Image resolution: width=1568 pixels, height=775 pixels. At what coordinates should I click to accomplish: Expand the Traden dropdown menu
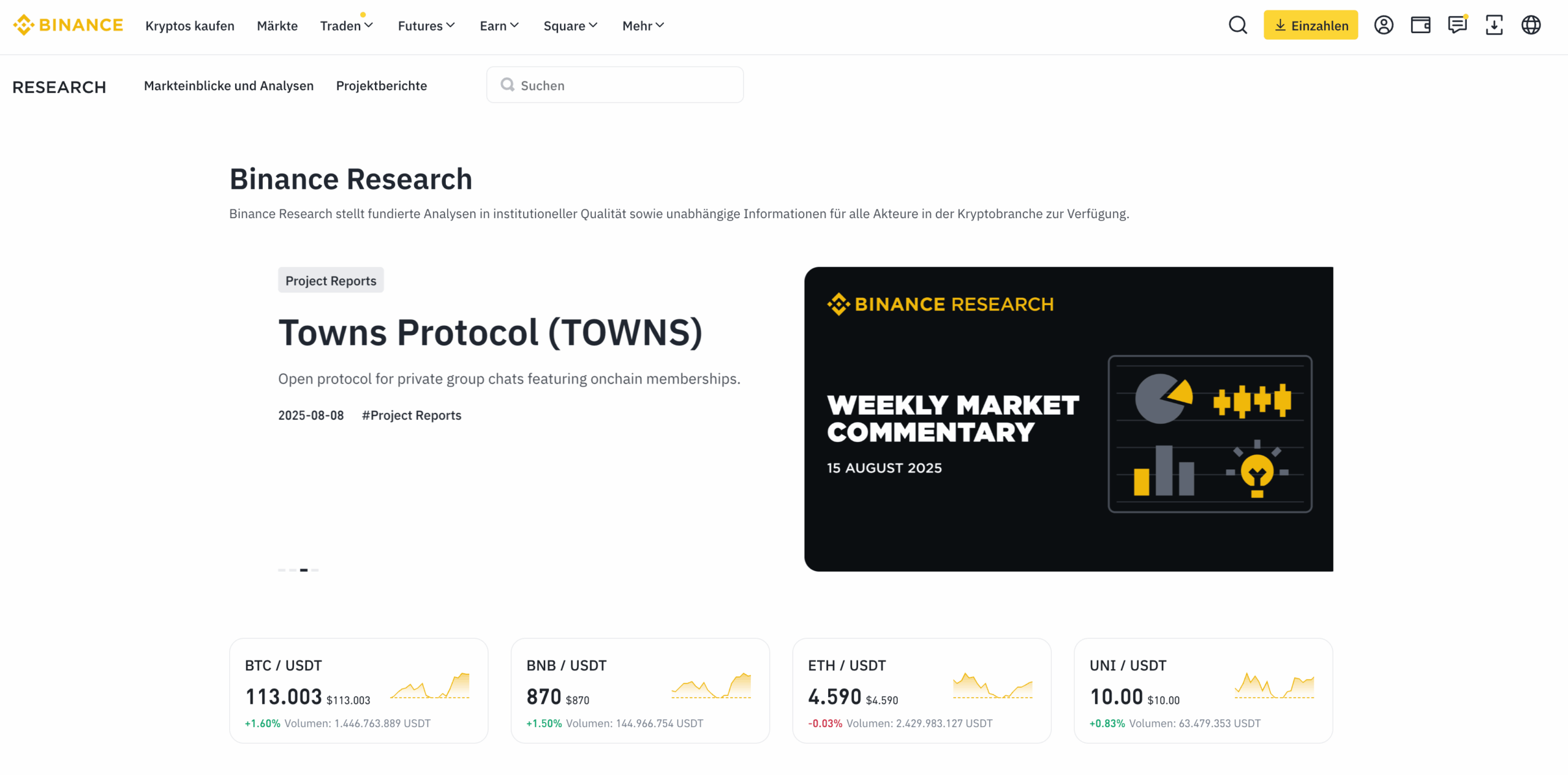pos(347,26)
